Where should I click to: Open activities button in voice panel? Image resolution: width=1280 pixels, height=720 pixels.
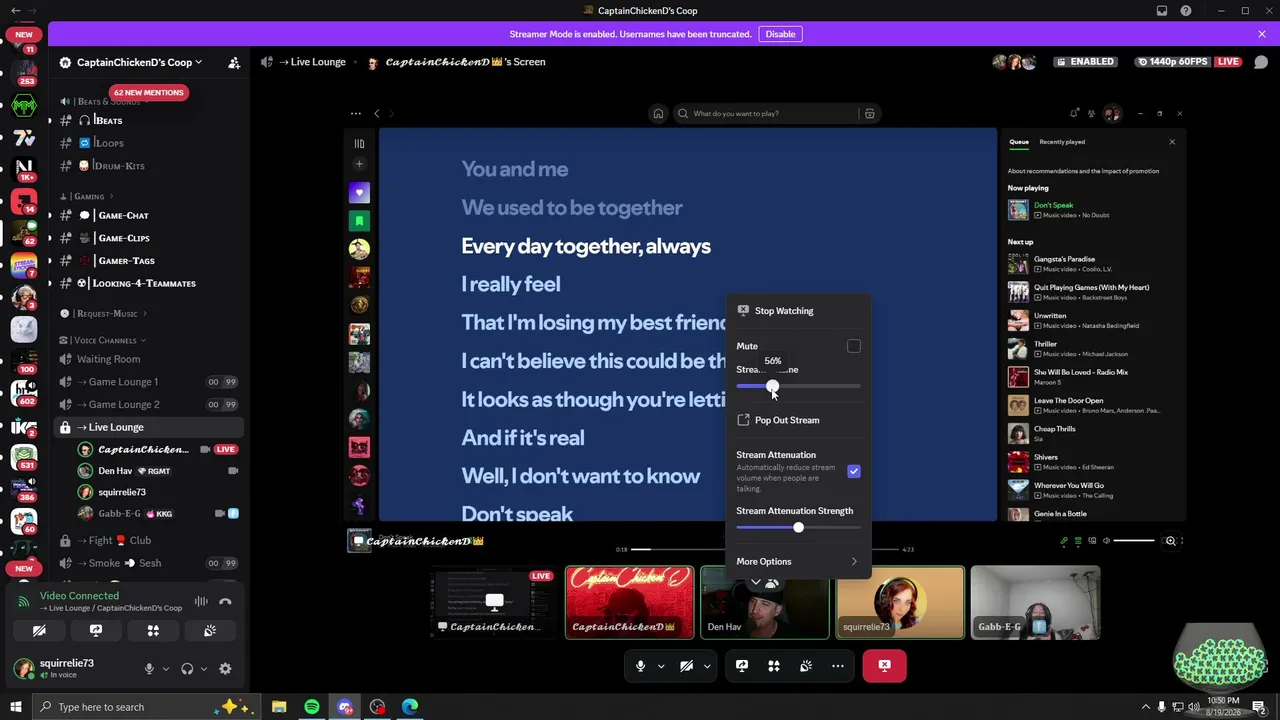coord(153,631)
